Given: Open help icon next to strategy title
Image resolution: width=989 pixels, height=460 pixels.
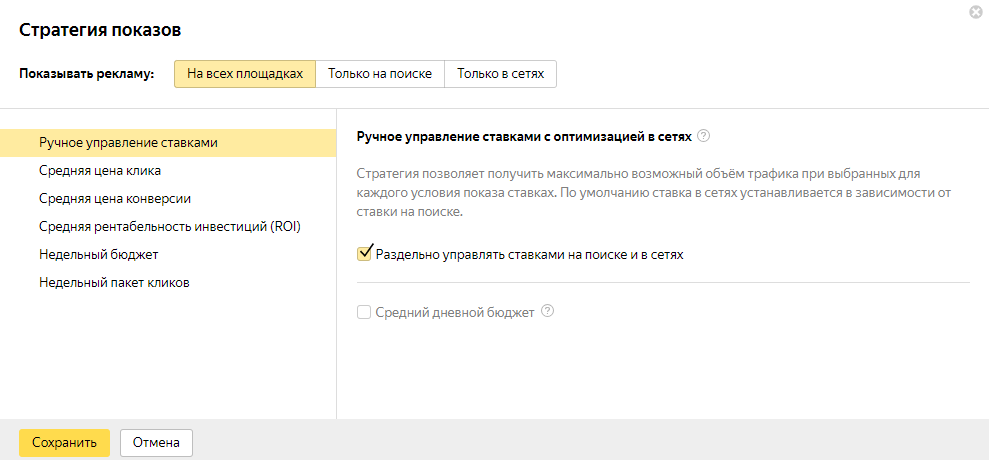Looking at the screenshot, I should tap(704, 136).
